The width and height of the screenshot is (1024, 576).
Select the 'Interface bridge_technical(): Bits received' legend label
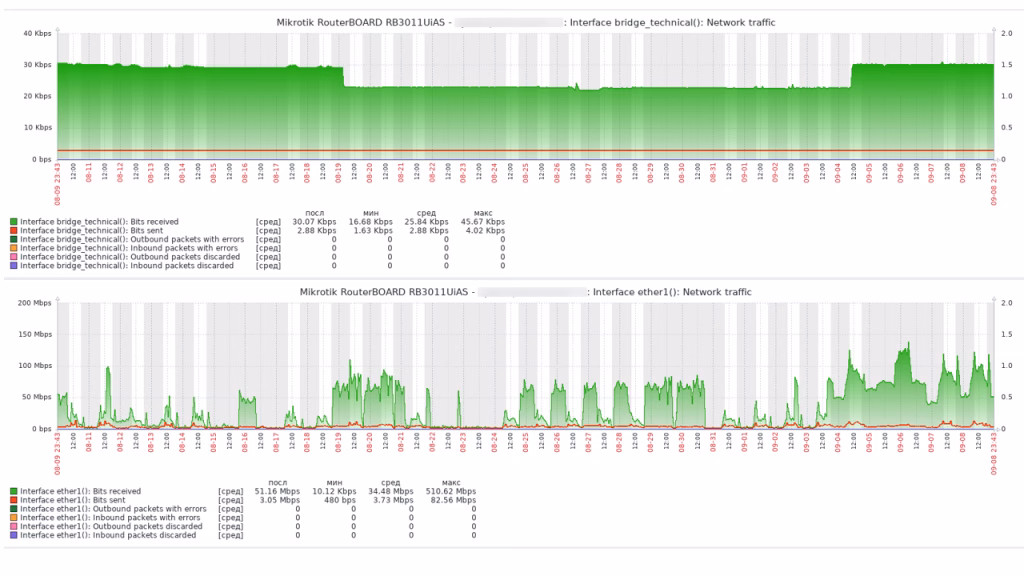(99, 222)
